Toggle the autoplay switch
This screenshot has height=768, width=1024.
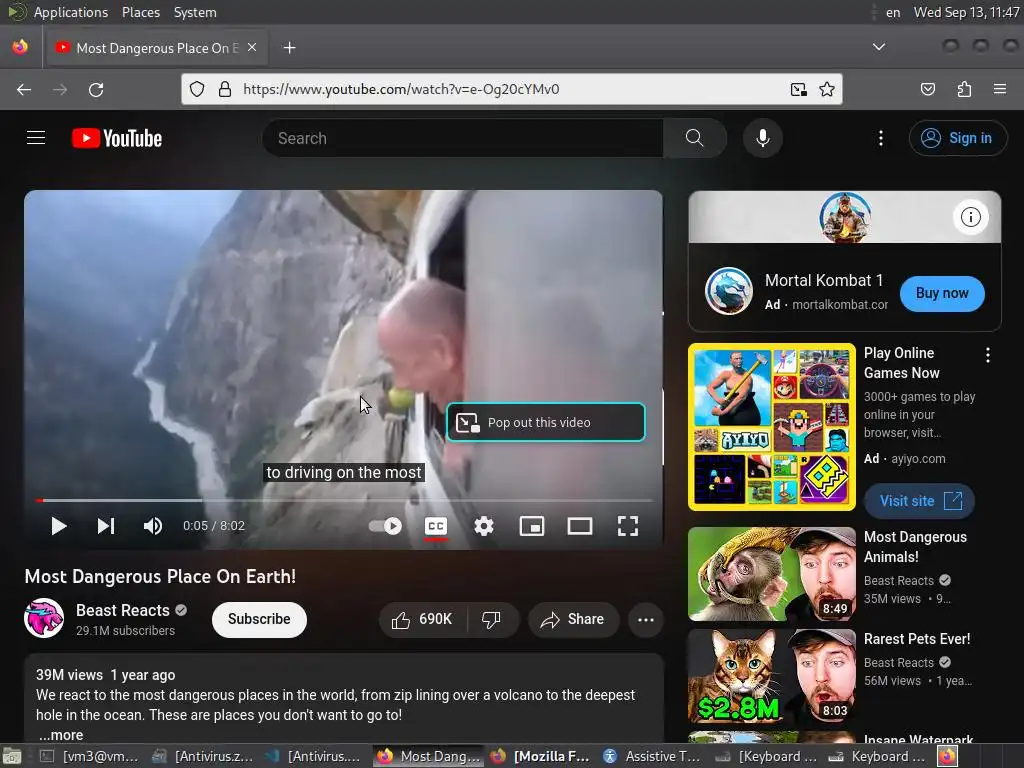(x=385, y=526)
